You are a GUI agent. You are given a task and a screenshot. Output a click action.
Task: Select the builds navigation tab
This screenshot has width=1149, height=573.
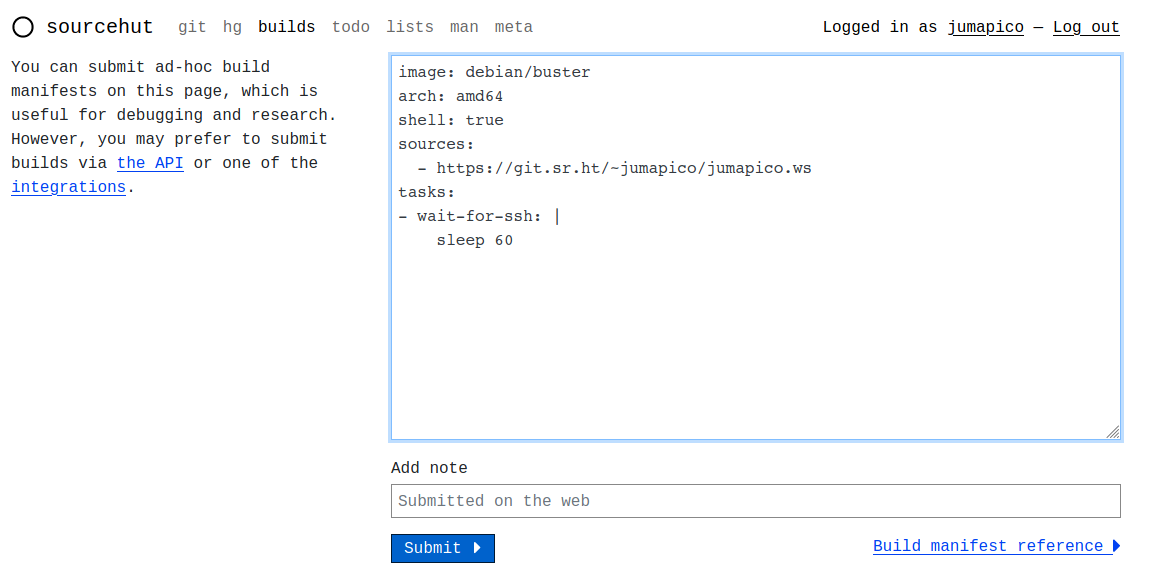[286, 27]
